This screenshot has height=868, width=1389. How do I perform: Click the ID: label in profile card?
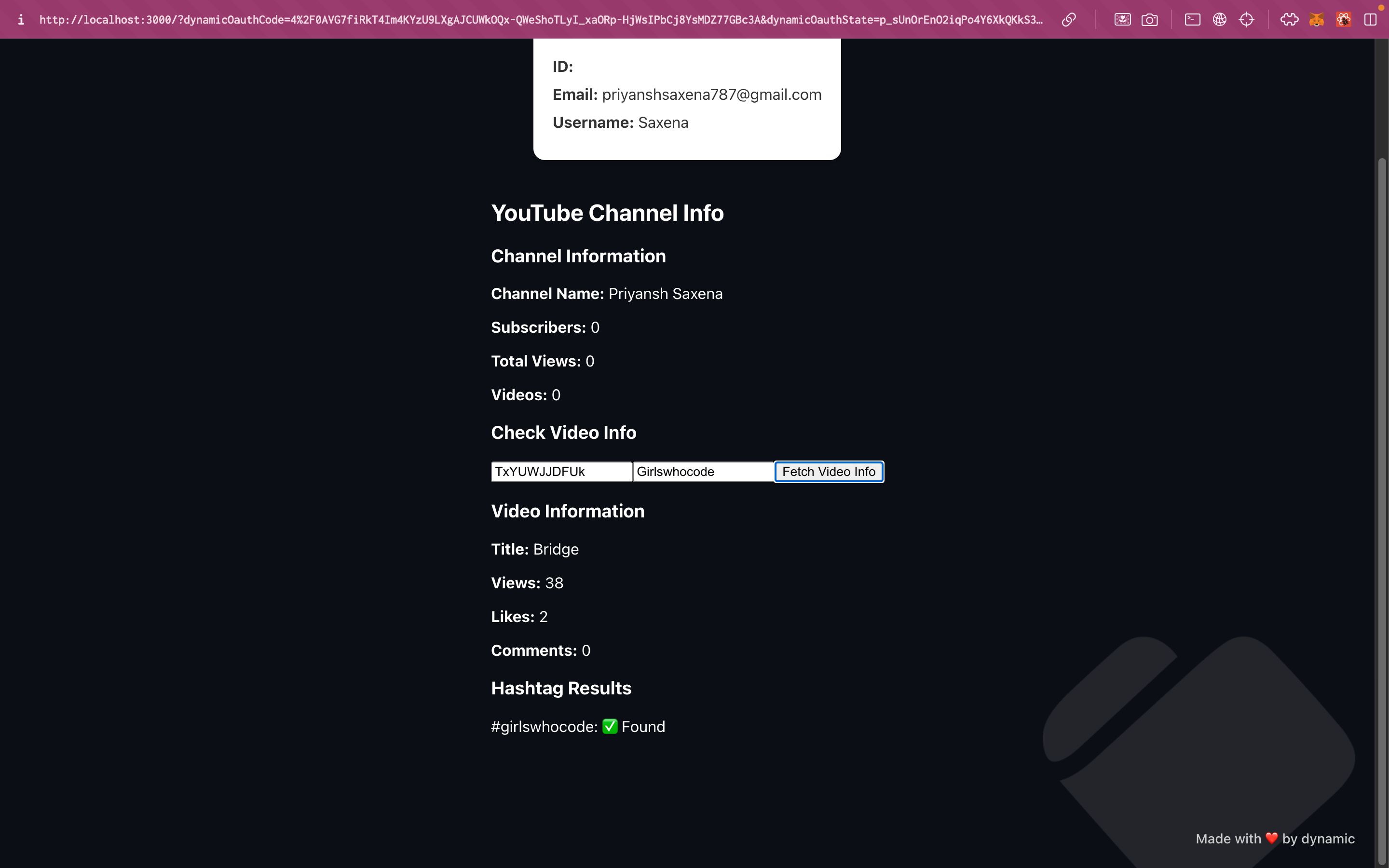point(562,67)
